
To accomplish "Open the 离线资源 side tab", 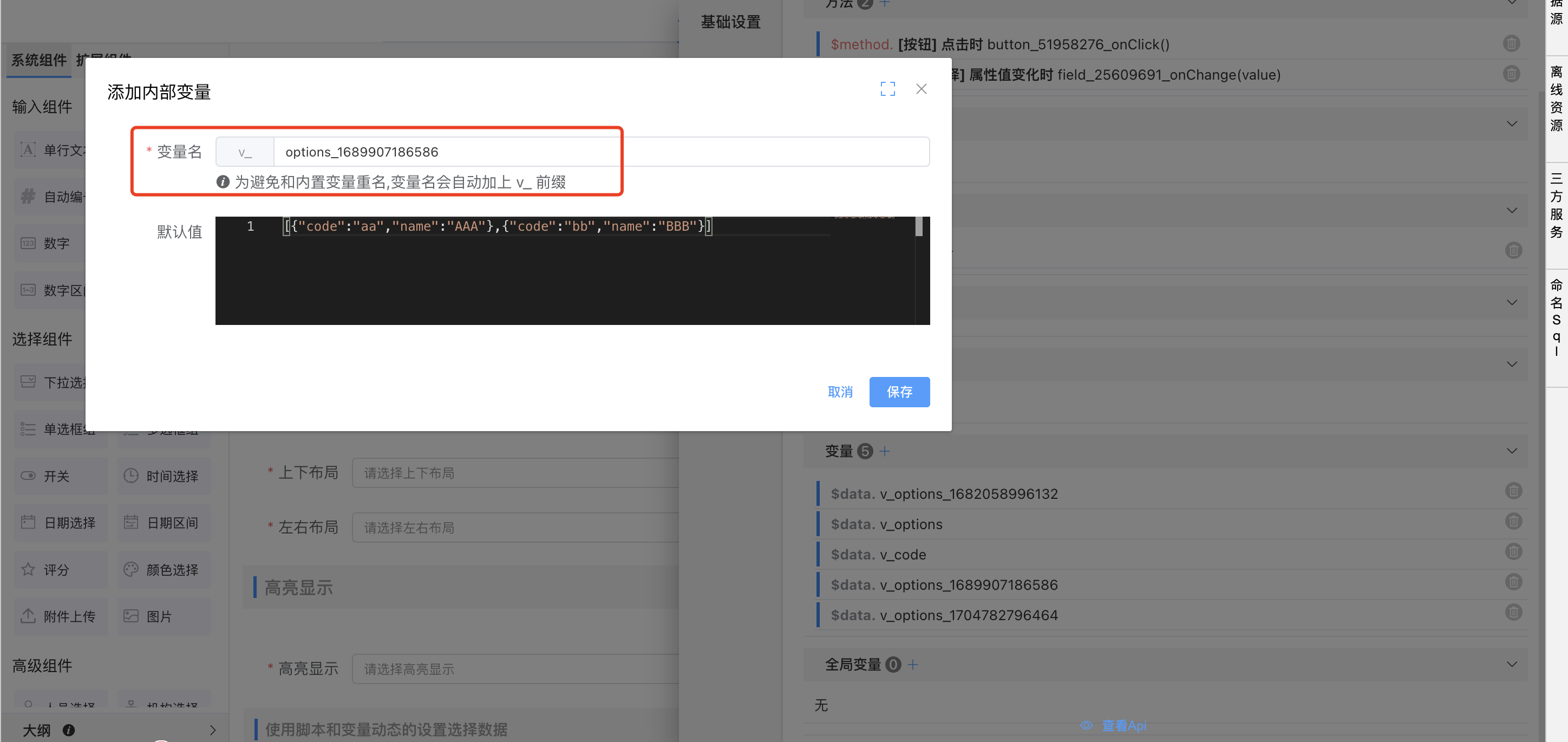I will tap(1556, 99).
